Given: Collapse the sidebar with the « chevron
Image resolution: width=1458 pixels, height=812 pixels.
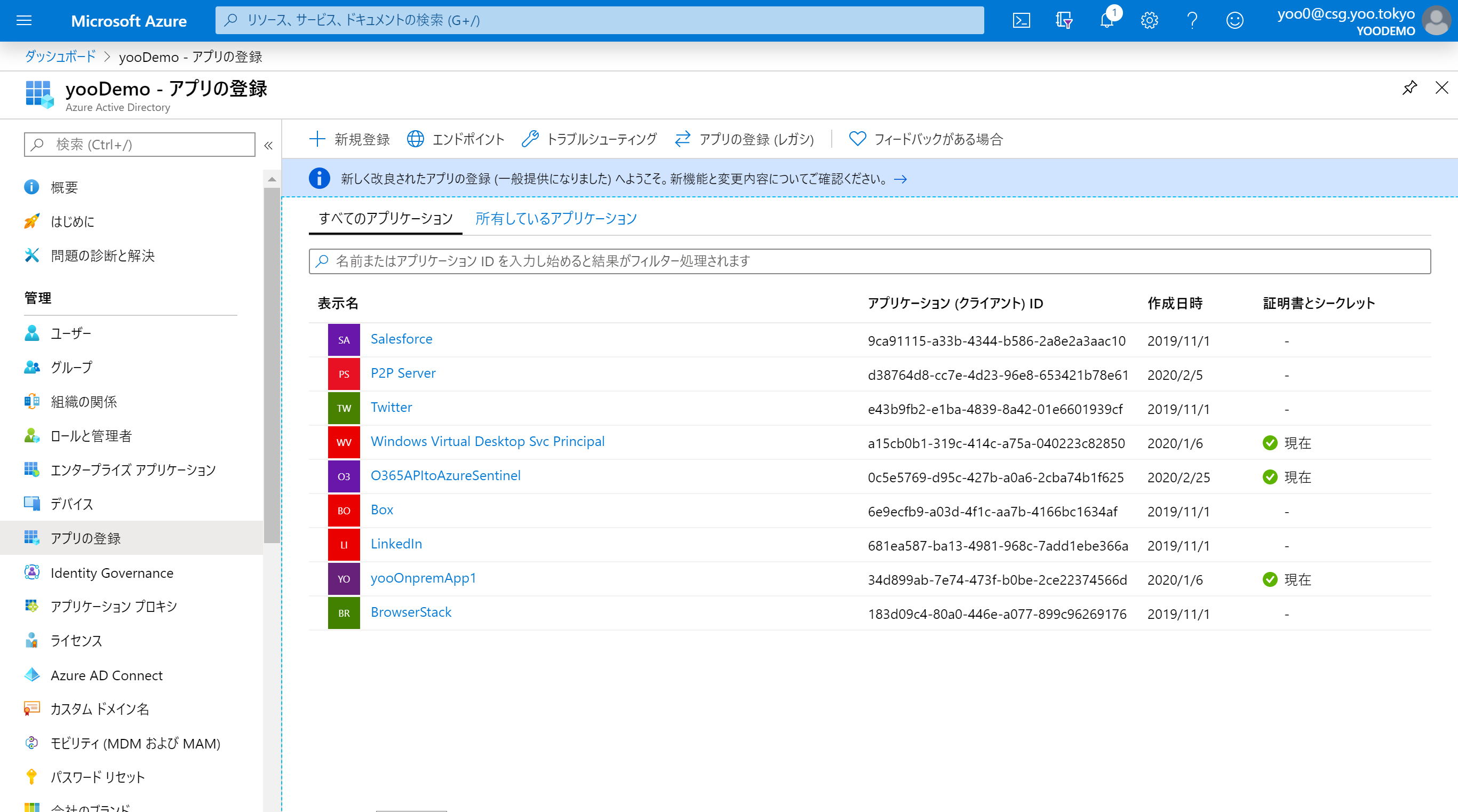Looking at the screenshot, I should coord(268,146).
